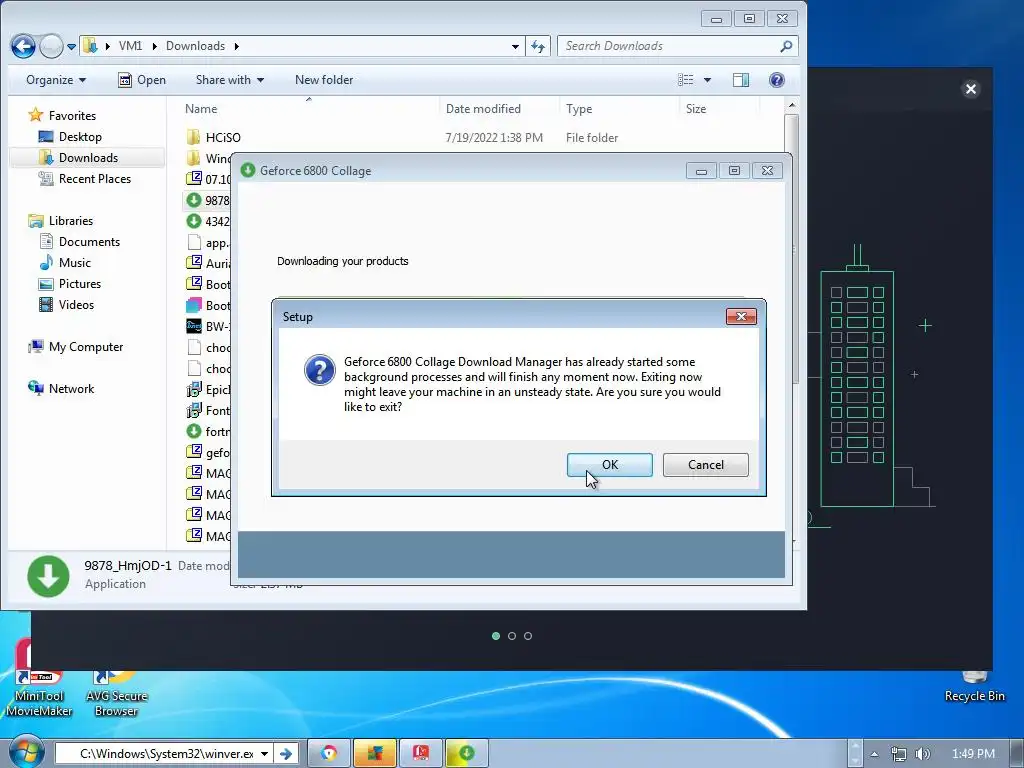Click the Explorer forward arrow button

51,46
